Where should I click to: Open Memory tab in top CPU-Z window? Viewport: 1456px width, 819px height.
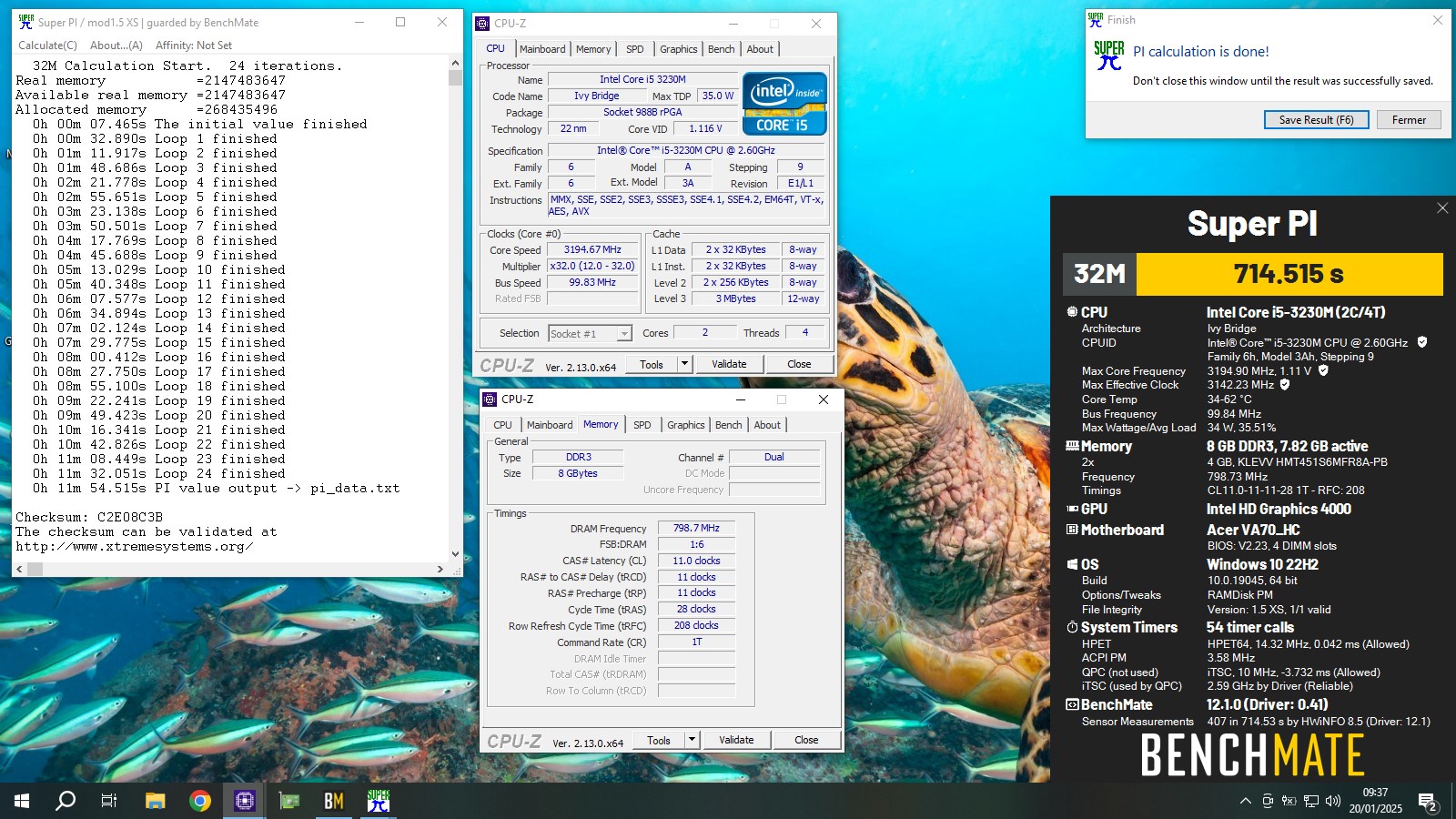pos(593,49)
